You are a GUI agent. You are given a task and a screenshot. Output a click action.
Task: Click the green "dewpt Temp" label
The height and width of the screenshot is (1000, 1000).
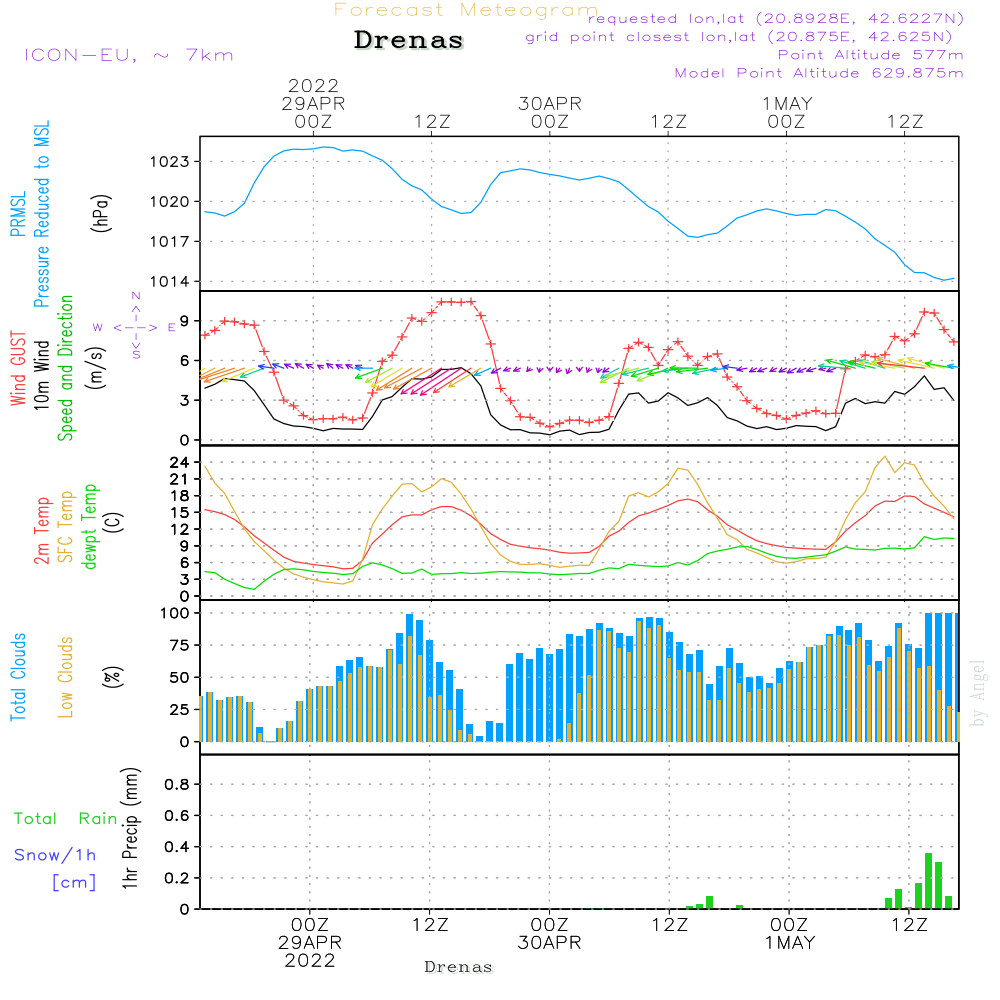coord(89,526)
